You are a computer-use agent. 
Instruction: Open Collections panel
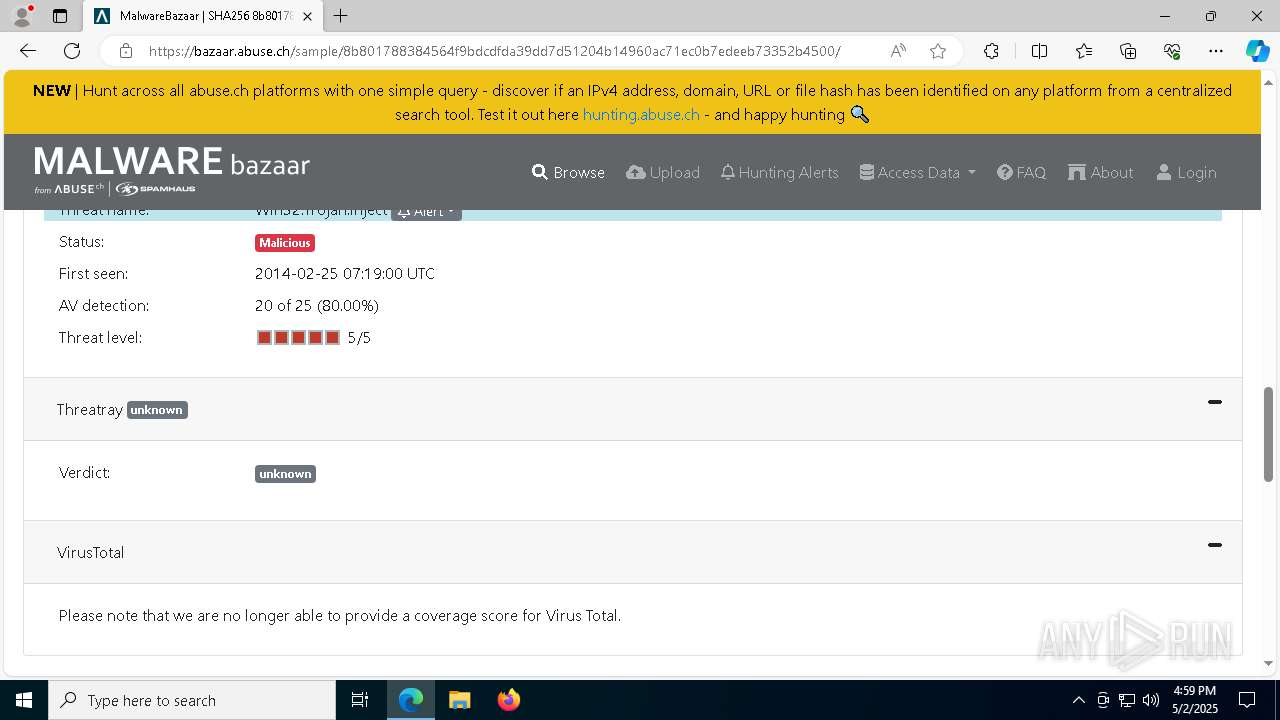pos(1128,51)
